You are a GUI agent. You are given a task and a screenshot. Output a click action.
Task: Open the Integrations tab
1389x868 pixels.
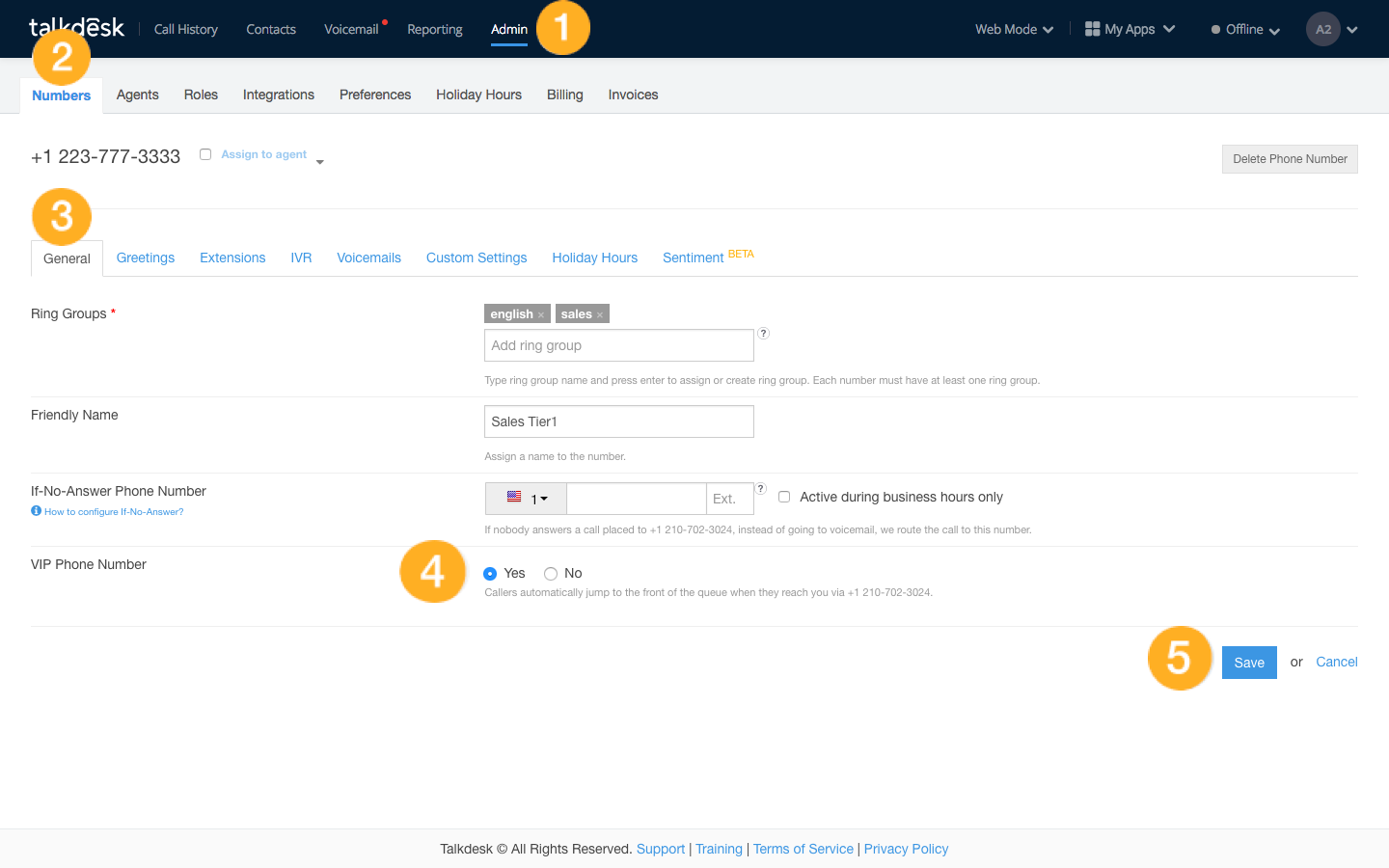click(x=279, y=95)
